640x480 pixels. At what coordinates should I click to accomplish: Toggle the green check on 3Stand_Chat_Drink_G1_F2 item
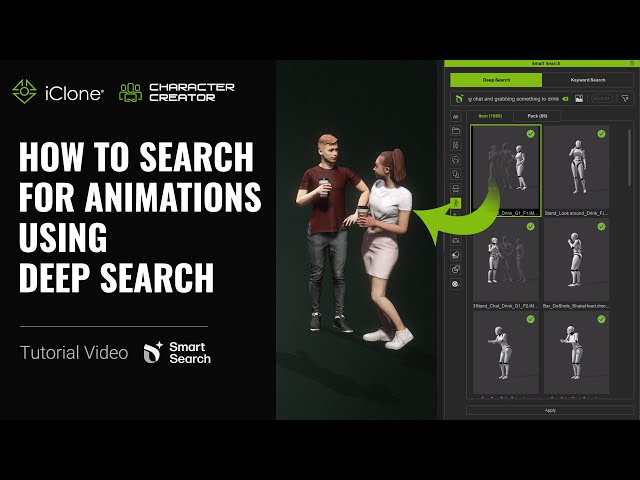point(531,226)
